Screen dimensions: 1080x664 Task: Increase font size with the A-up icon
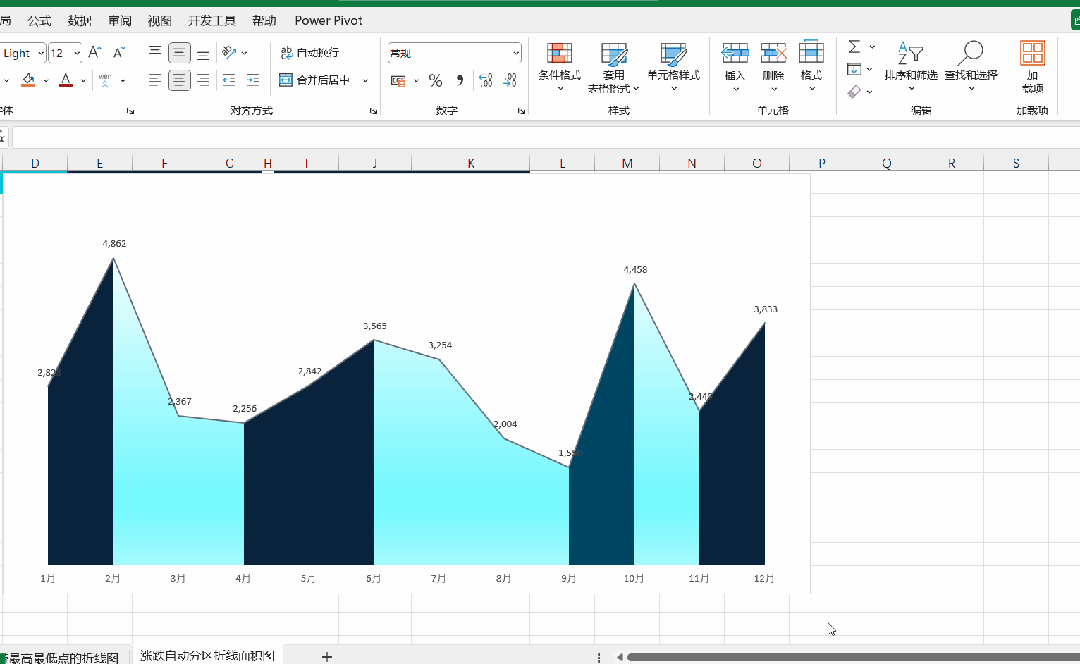coord(95,53)
